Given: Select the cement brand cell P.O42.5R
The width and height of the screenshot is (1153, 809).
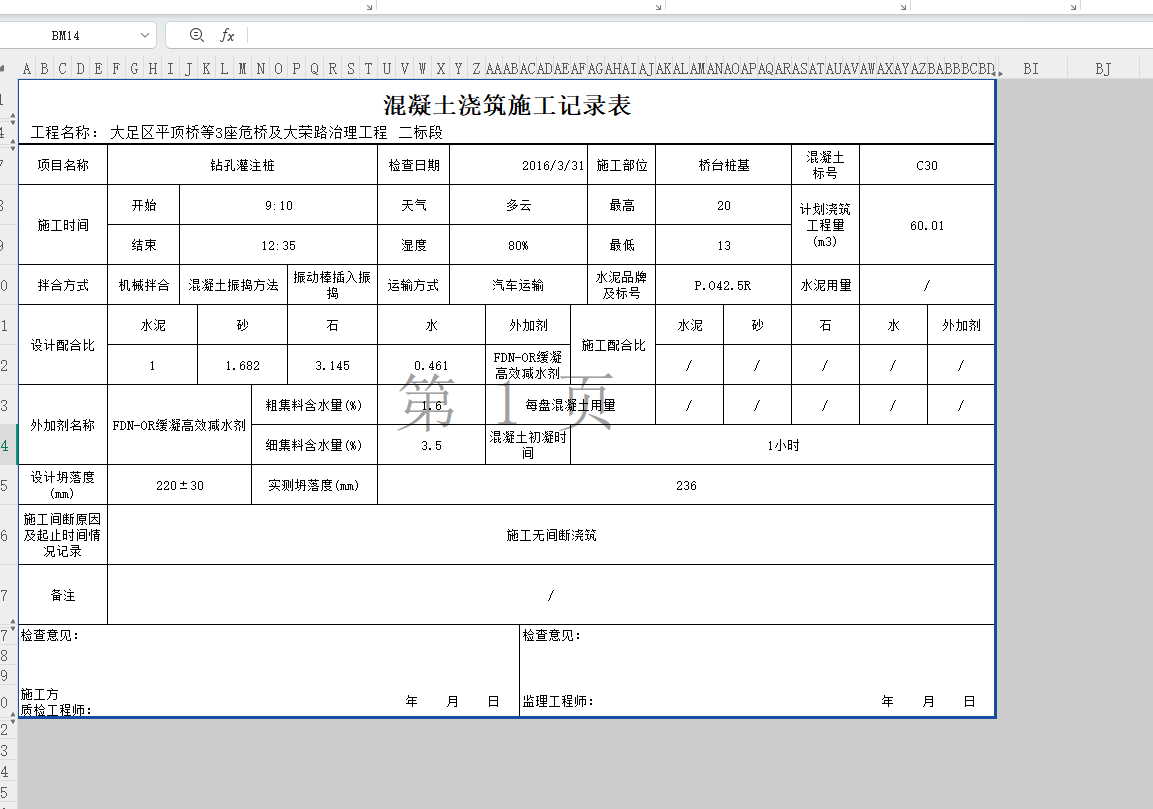Looking at the screenshot, I should 723,286.
